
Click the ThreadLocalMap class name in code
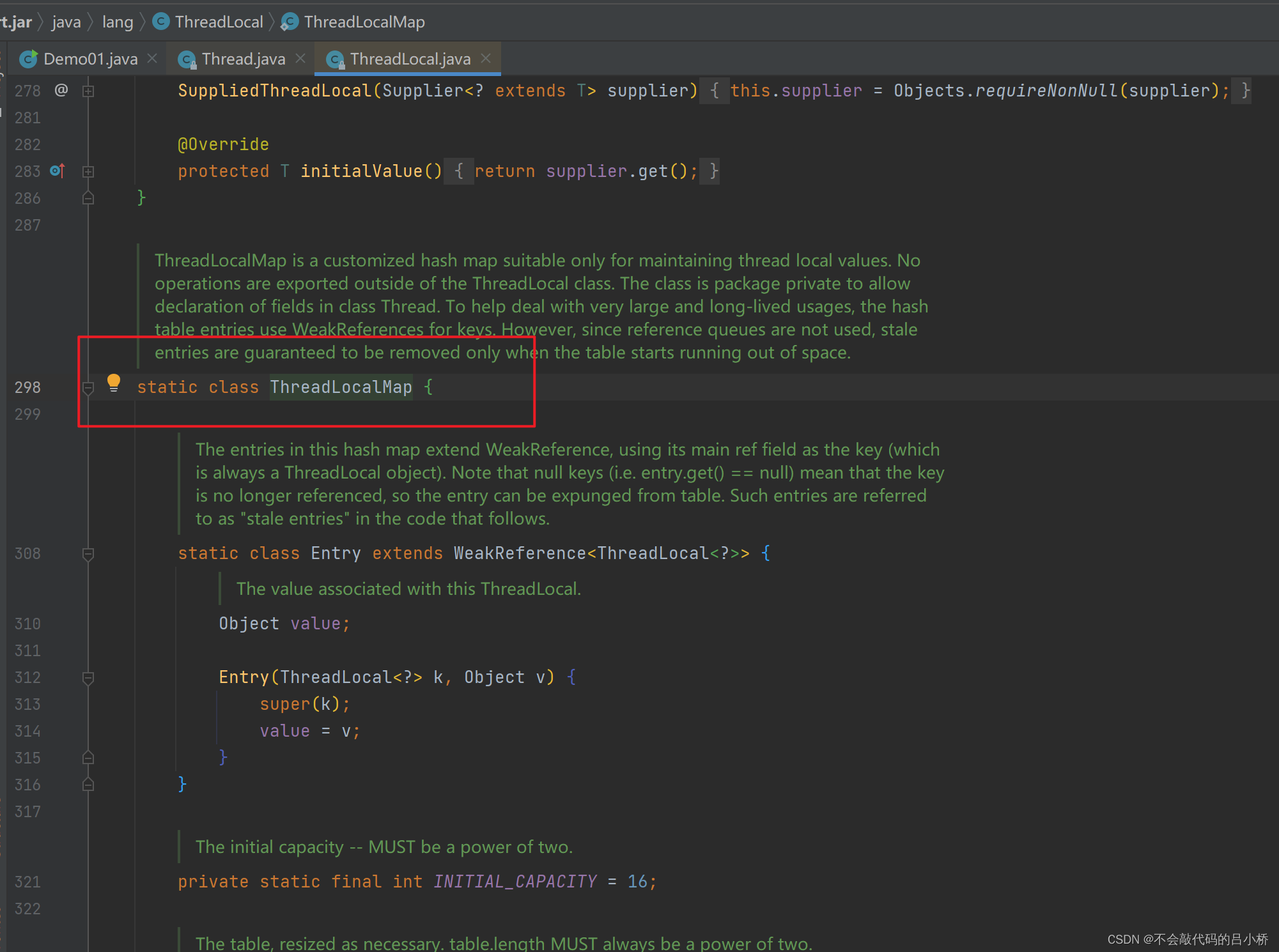[341, 387]
